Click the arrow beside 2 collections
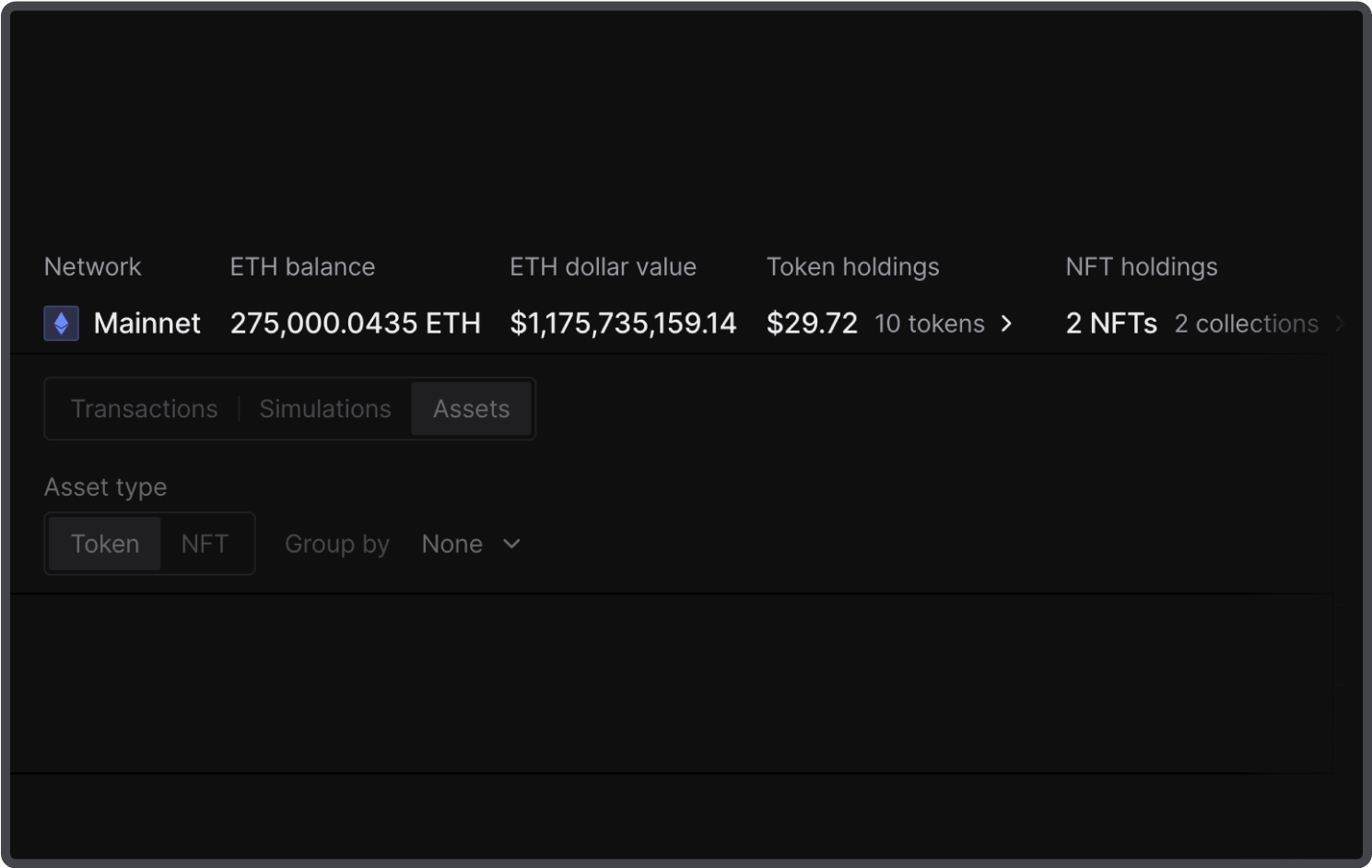Image resolution: width=1372 pixels, height=868 pixels. tap(1340, 323)
